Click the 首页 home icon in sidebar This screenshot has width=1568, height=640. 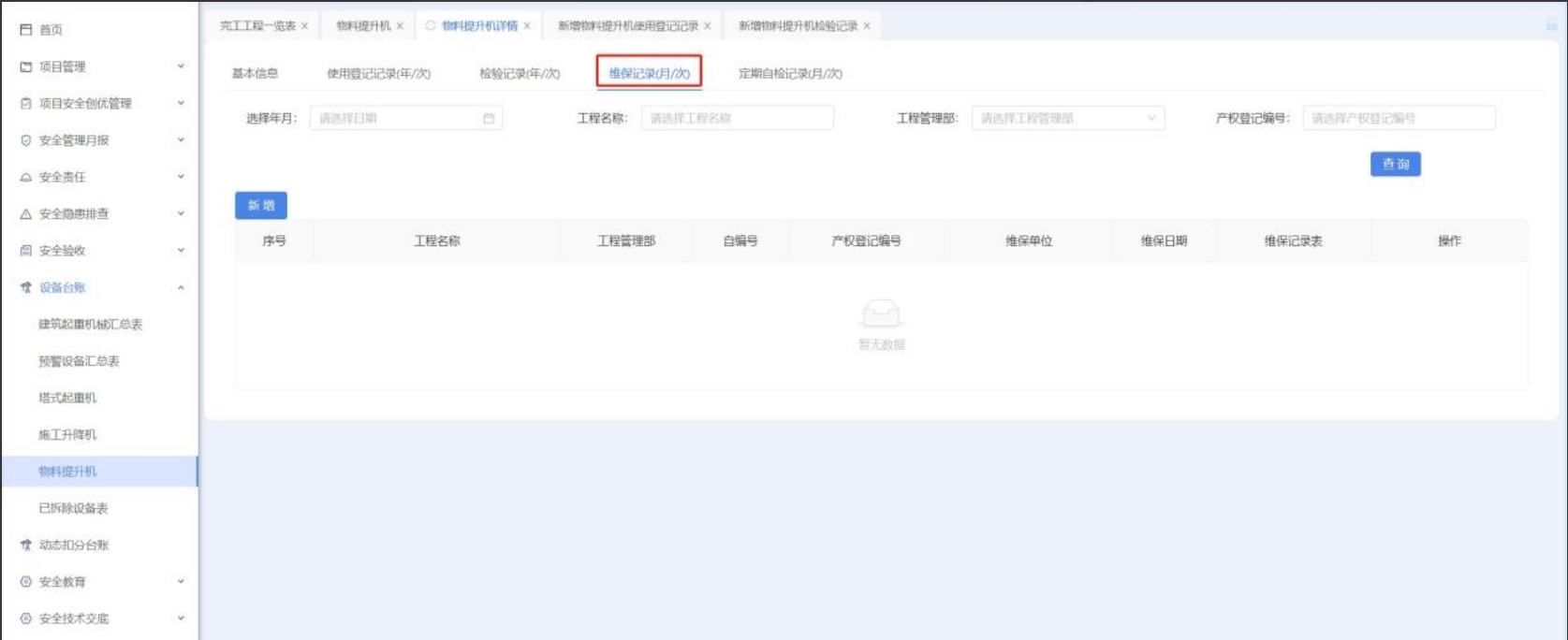pyautogui.click(x=26, y=30)
